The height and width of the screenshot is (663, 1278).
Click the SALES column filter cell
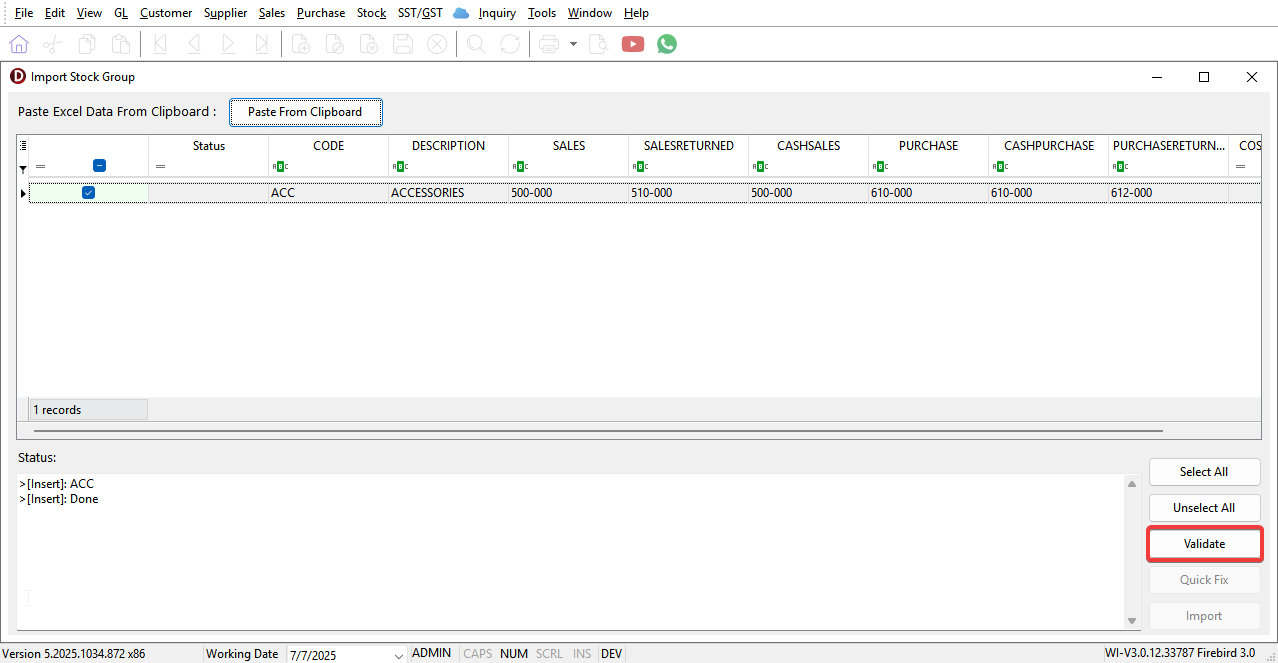click(x=568, y=166)
